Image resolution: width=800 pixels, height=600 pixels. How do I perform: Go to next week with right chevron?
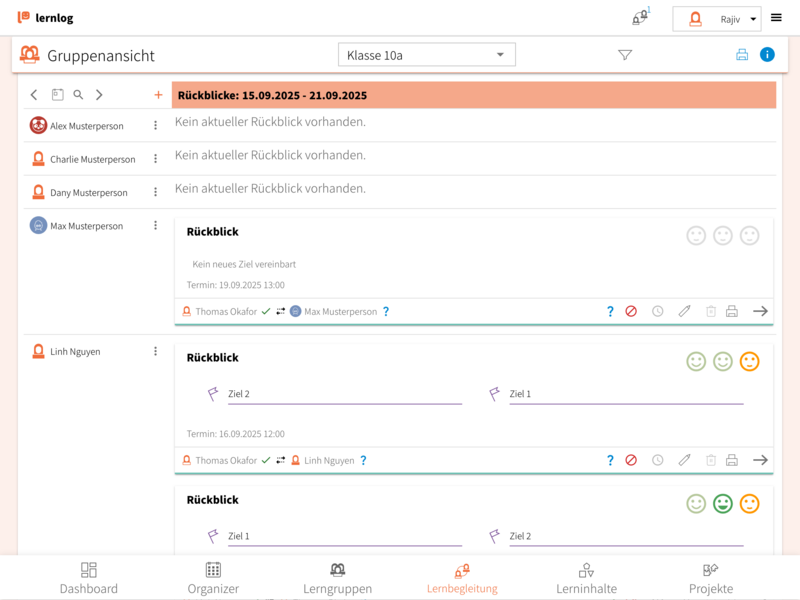point(99,95)
